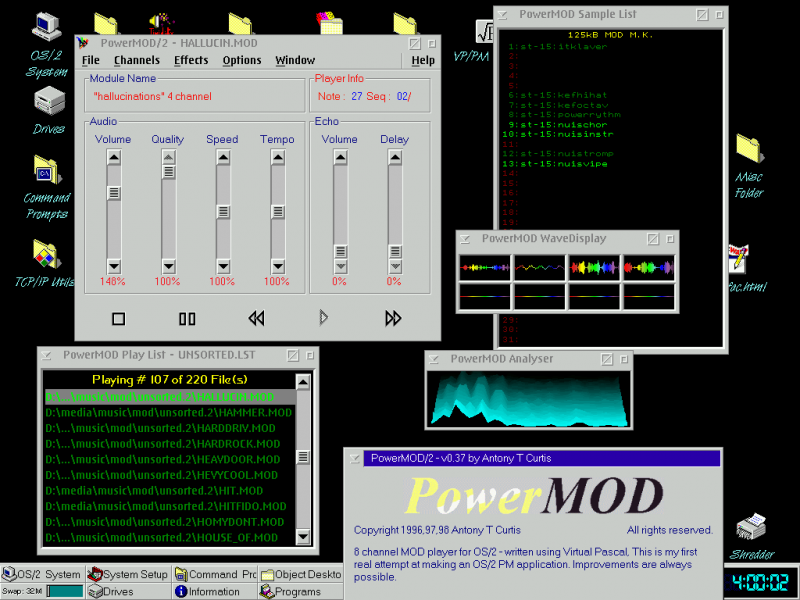
Task: Select HARDDRIV.MOD in the play list
Action: pyautogui.click(x=169, y=428)
